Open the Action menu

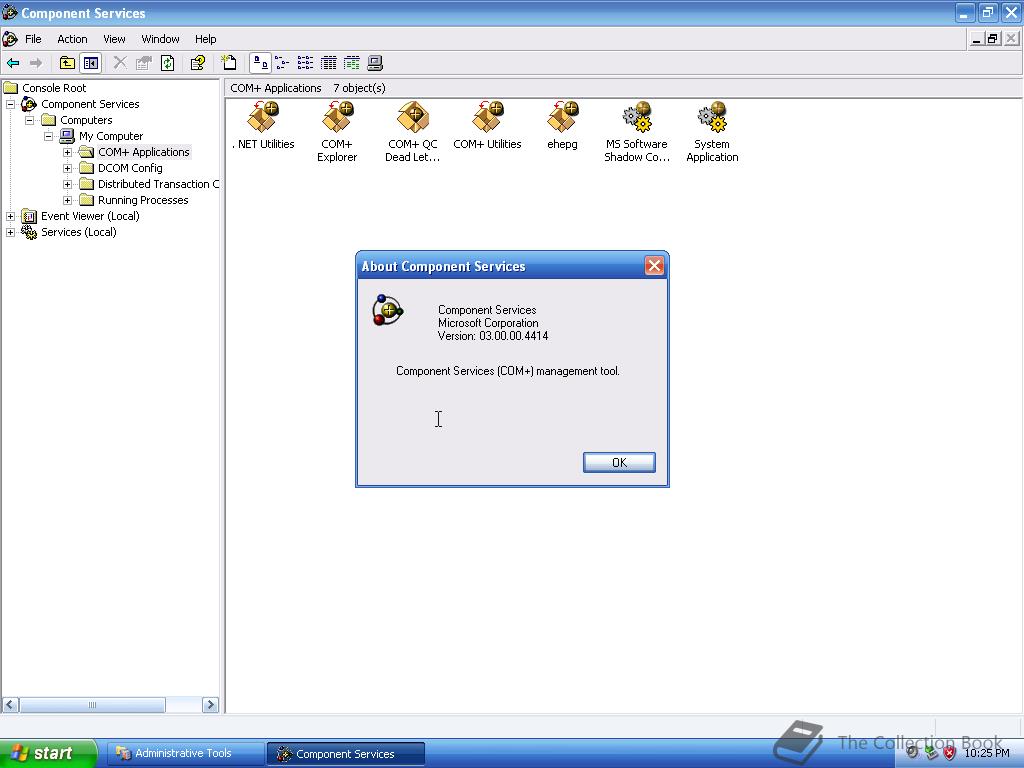(72, 39)
